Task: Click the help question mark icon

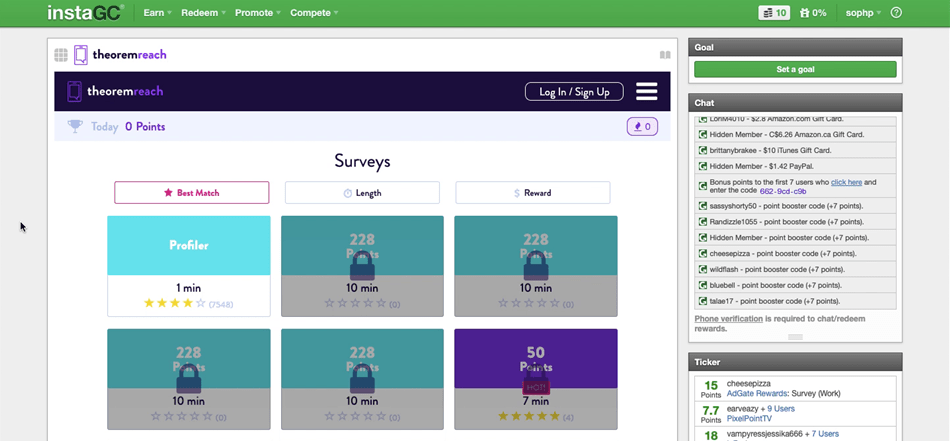Action: [x=897, y=13]
